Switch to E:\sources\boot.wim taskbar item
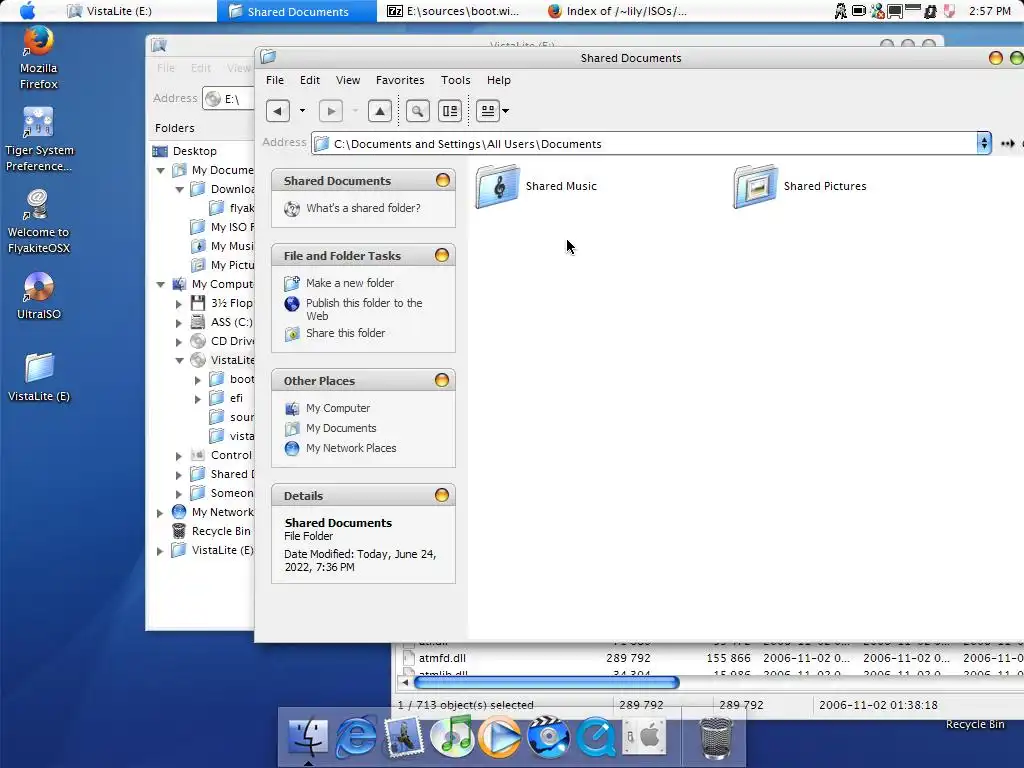This screenshot has width=1024, height=768. [457, 11]
